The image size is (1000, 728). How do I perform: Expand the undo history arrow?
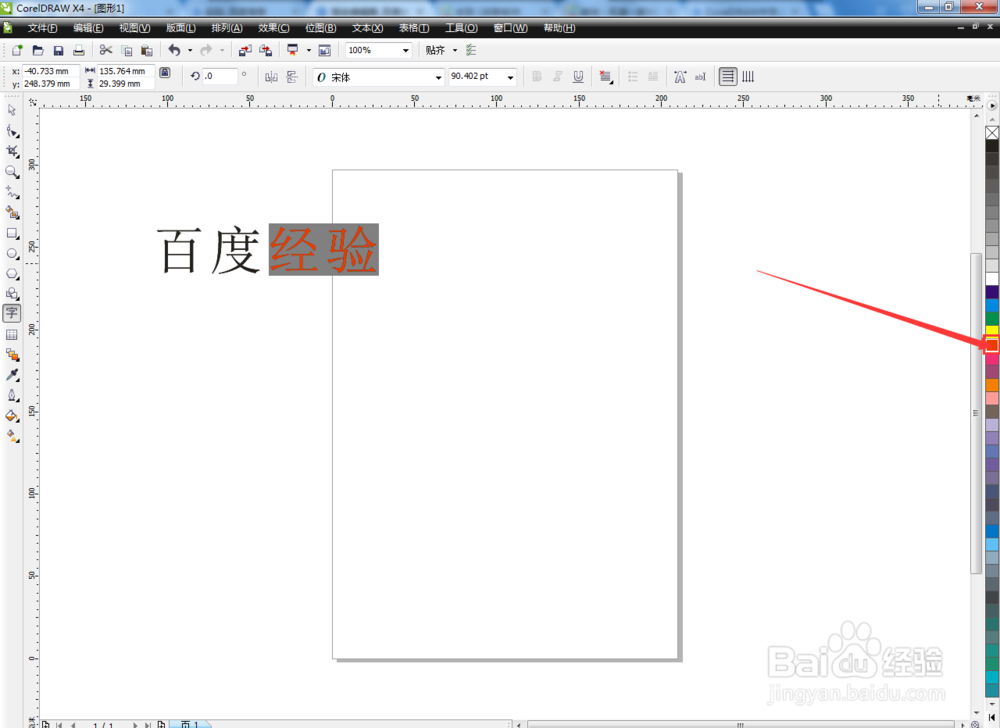pos(189,50)
